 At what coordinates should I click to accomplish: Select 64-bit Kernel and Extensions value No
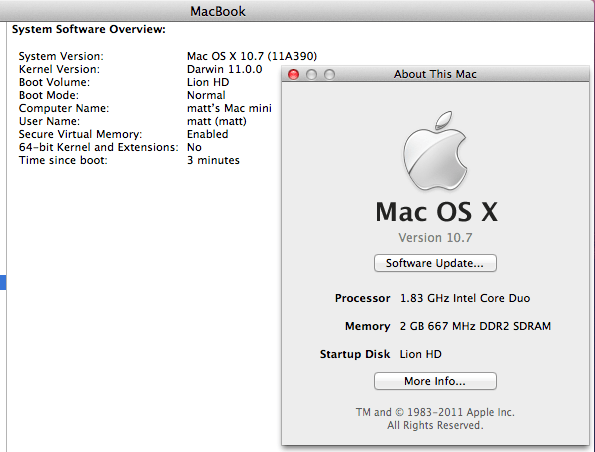point(194,147)
